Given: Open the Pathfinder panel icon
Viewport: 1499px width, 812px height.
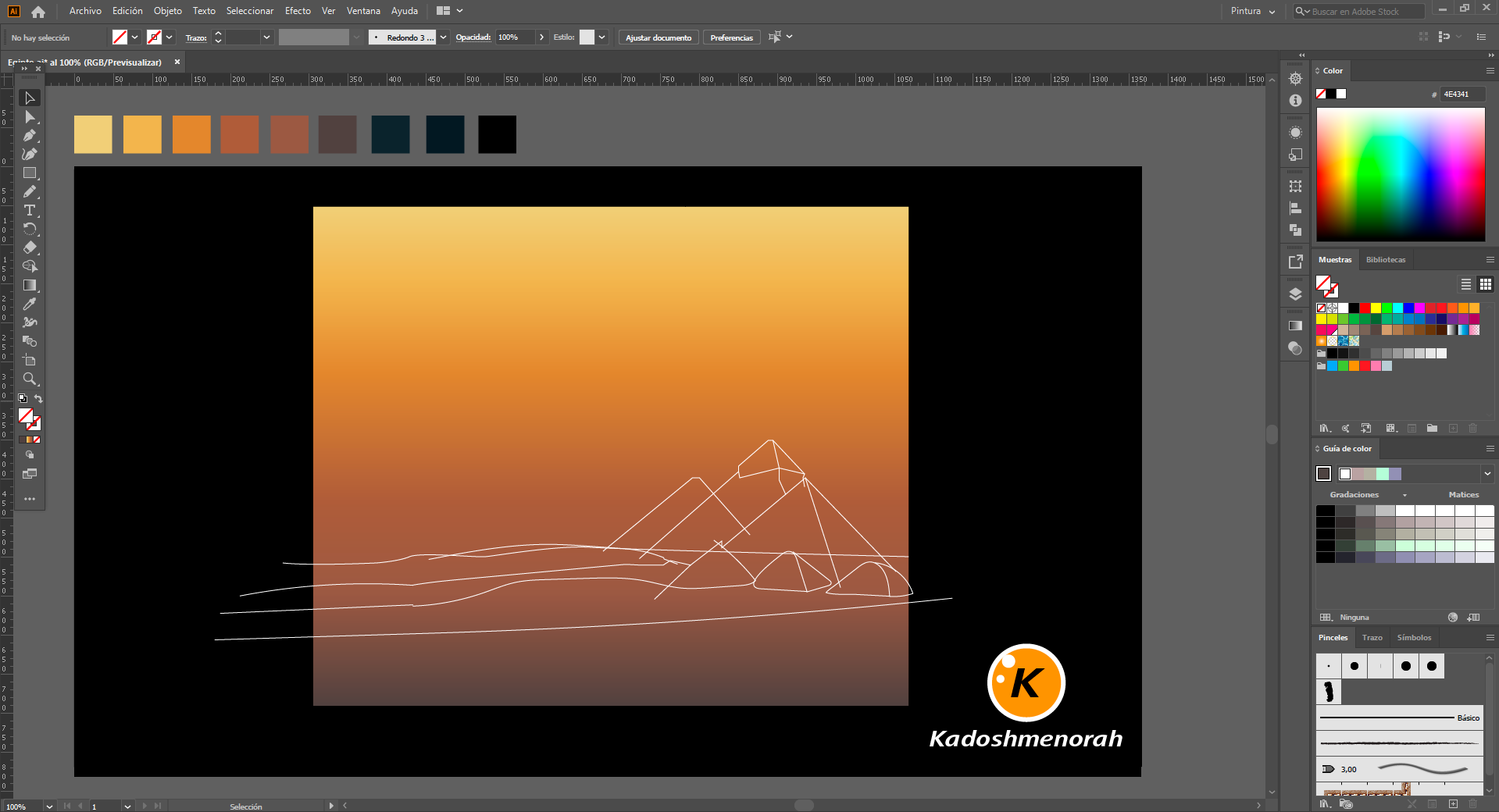Looking at the screenshot, I should pyautogui.click(x=1295, y=230).
